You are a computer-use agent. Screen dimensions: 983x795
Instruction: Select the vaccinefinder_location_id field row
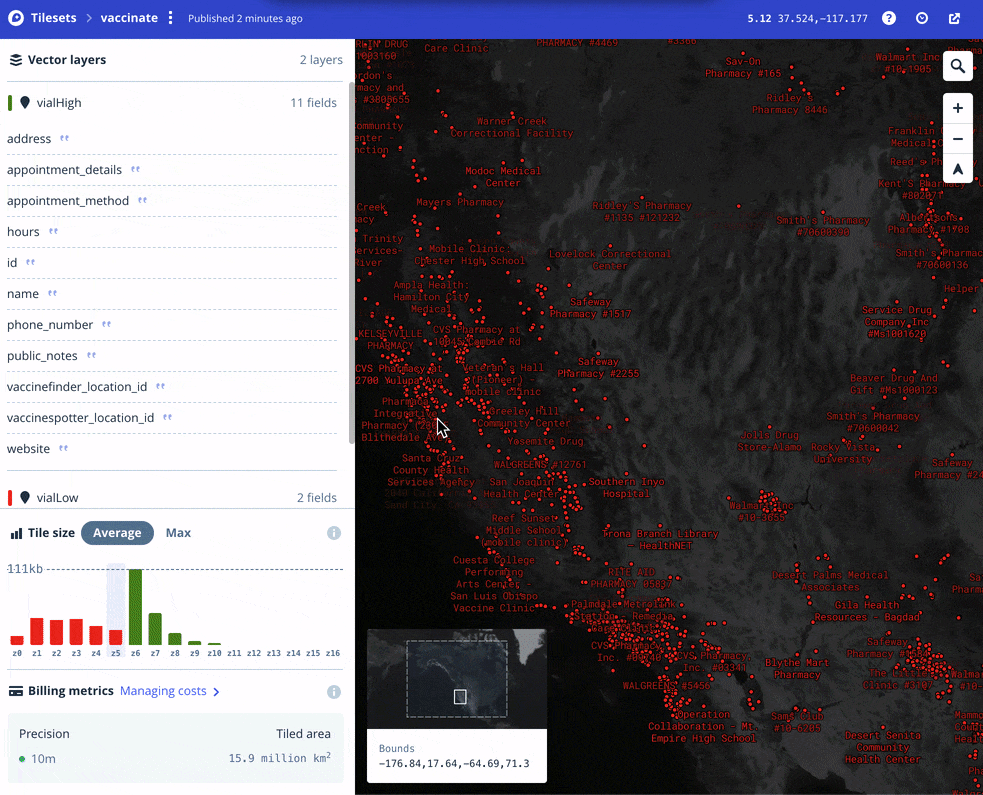pos(172,386)
